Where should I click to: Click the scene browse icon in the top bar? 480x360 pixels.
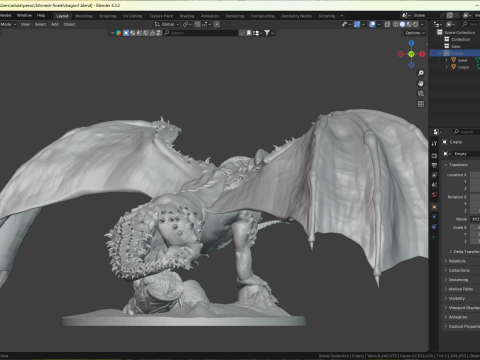pos(406,15)
